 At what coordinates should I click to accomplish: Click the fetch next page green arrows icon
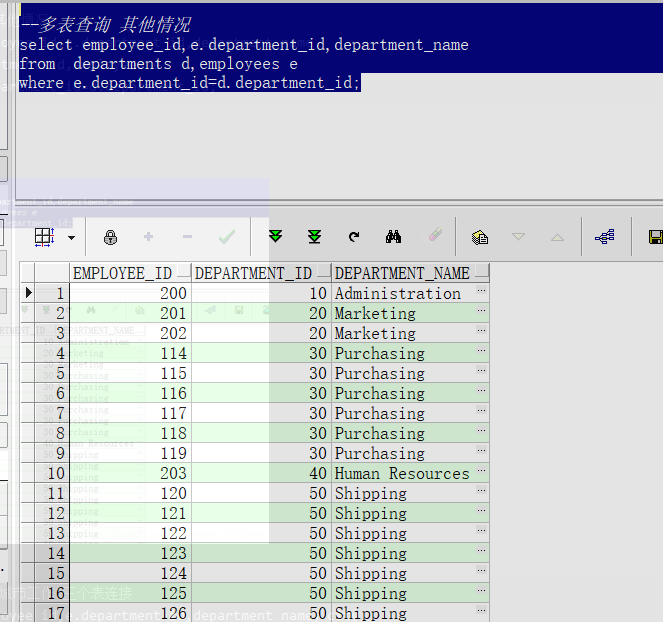coord(276,236)
